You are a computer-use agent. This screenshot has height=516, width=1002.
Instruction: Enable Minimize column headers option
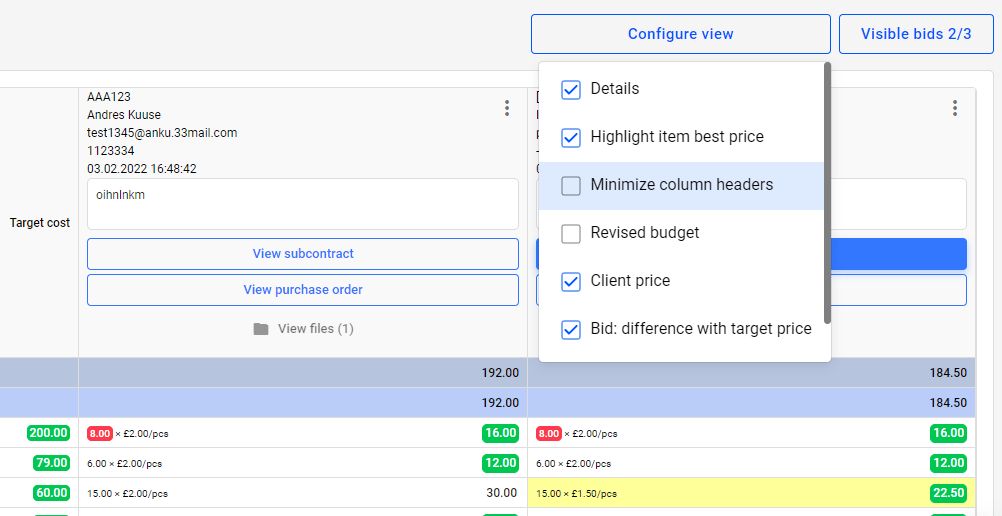pyautogui.click(x=571, y=185)
